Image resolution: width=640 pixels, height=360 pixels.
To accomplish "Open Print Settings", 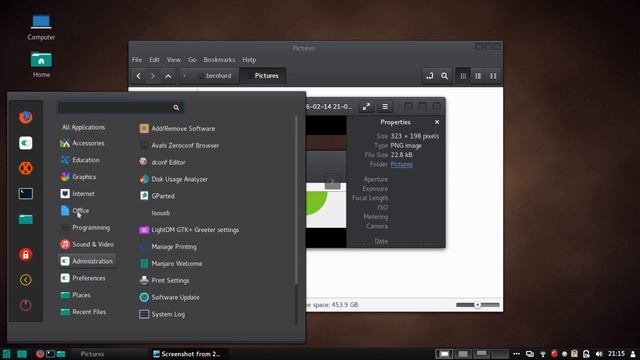I will (x=164, y=281).
